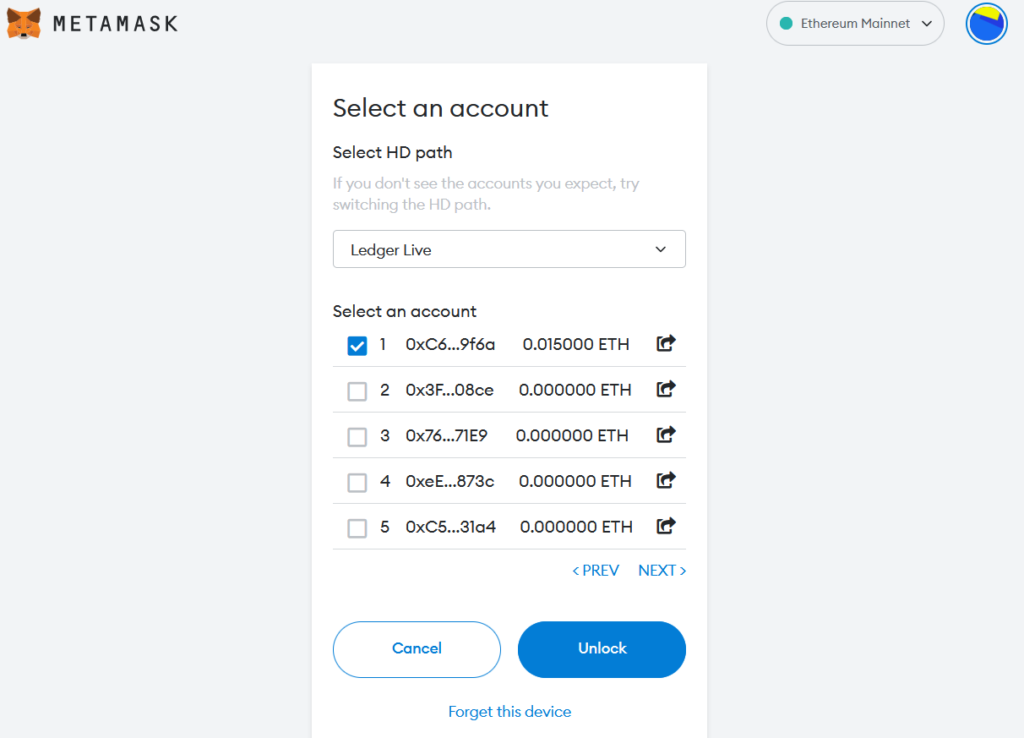This screenshot has width=1024, height=738.
Task: Click the Unlock button
Action: coord(601,649)
